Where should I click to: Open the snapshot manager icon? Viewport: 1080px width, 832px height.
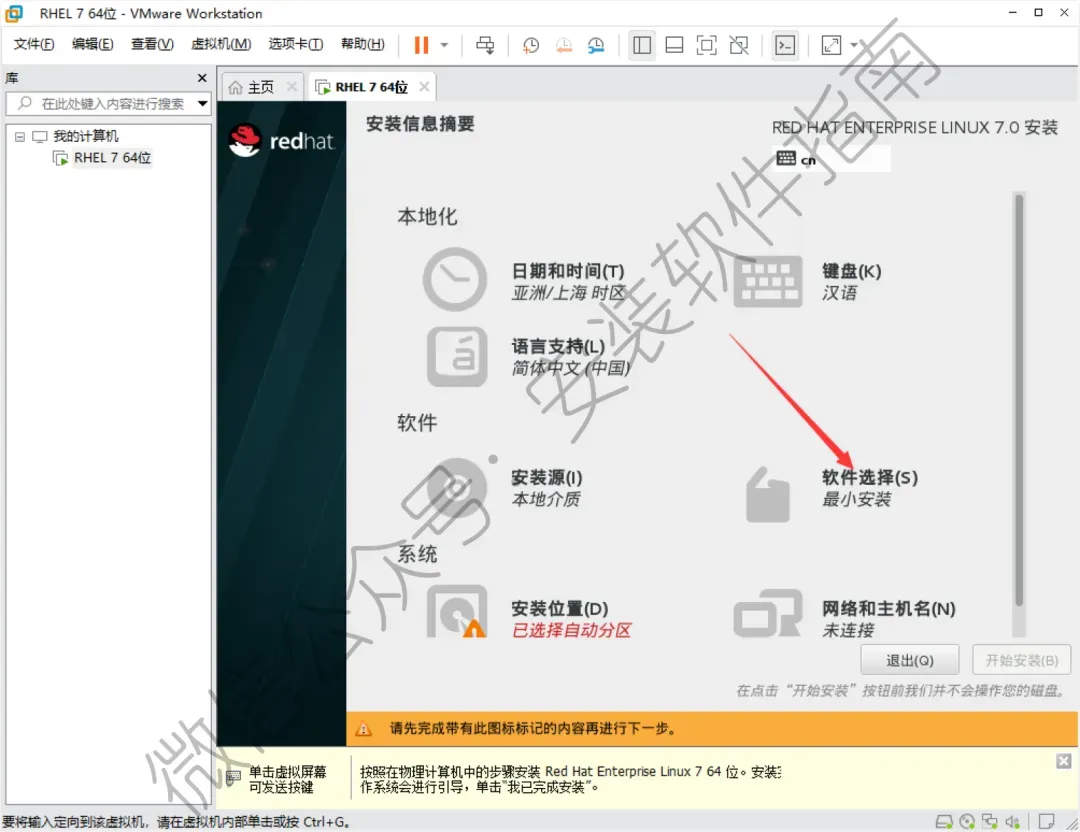596,45
